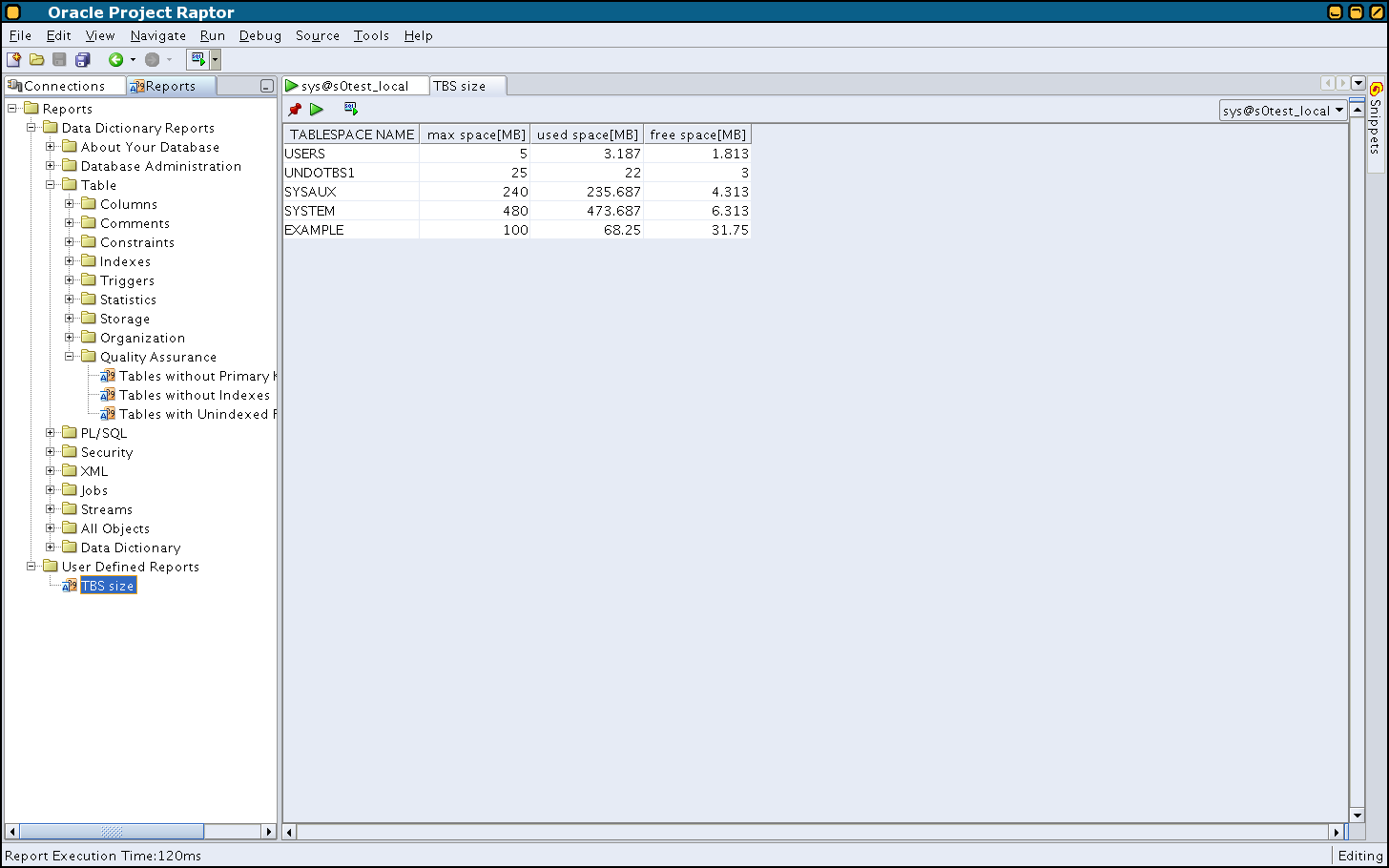
Task: Collapse the Table node
Action: click(51, 184)
